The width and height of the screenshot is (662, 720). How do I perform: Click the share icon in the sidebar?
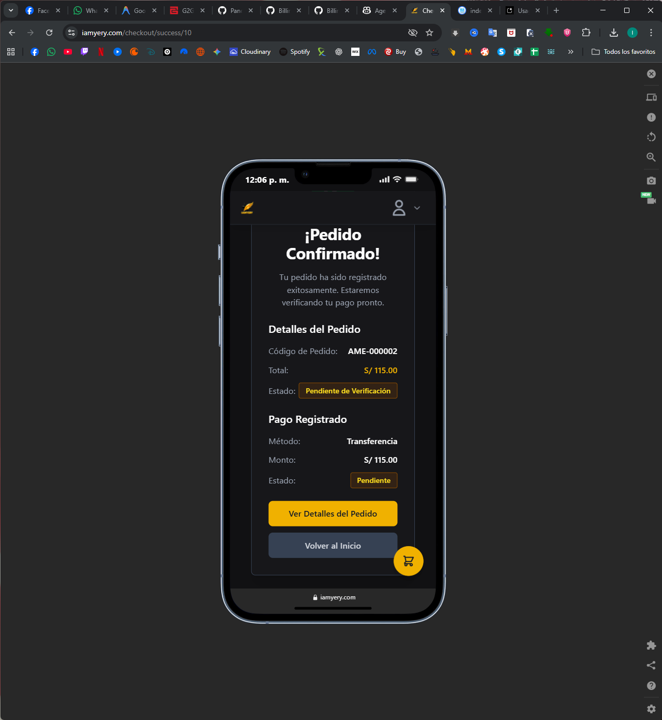tap(651, 665)
